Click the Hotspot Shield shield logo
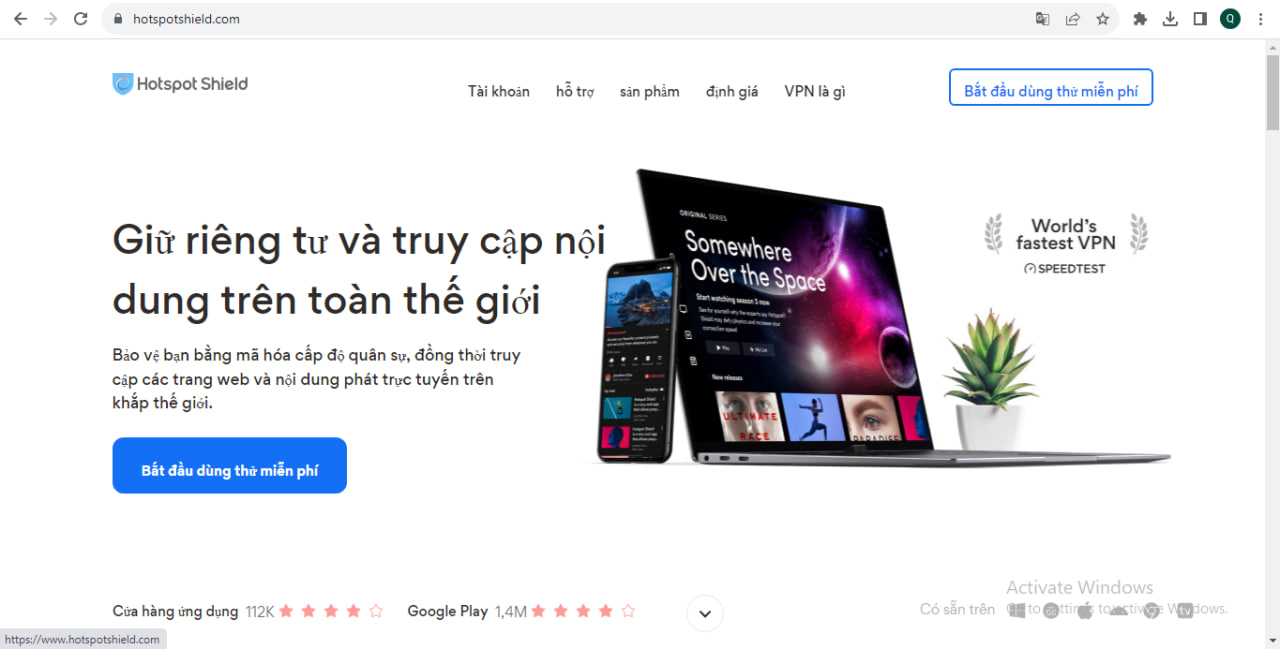 [122, 84]
